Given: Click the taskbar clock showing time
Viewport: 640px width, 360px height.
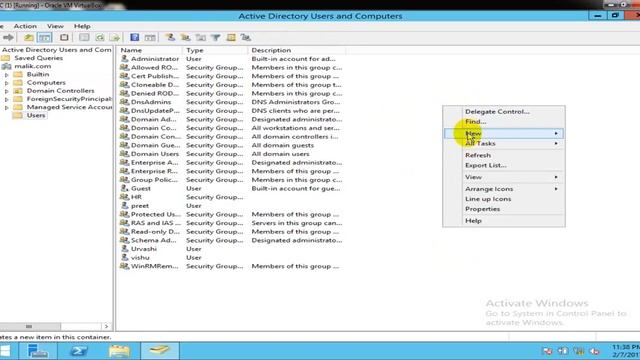Looking at the screenshot, I should pyautogui.click(x=625, y=351).
